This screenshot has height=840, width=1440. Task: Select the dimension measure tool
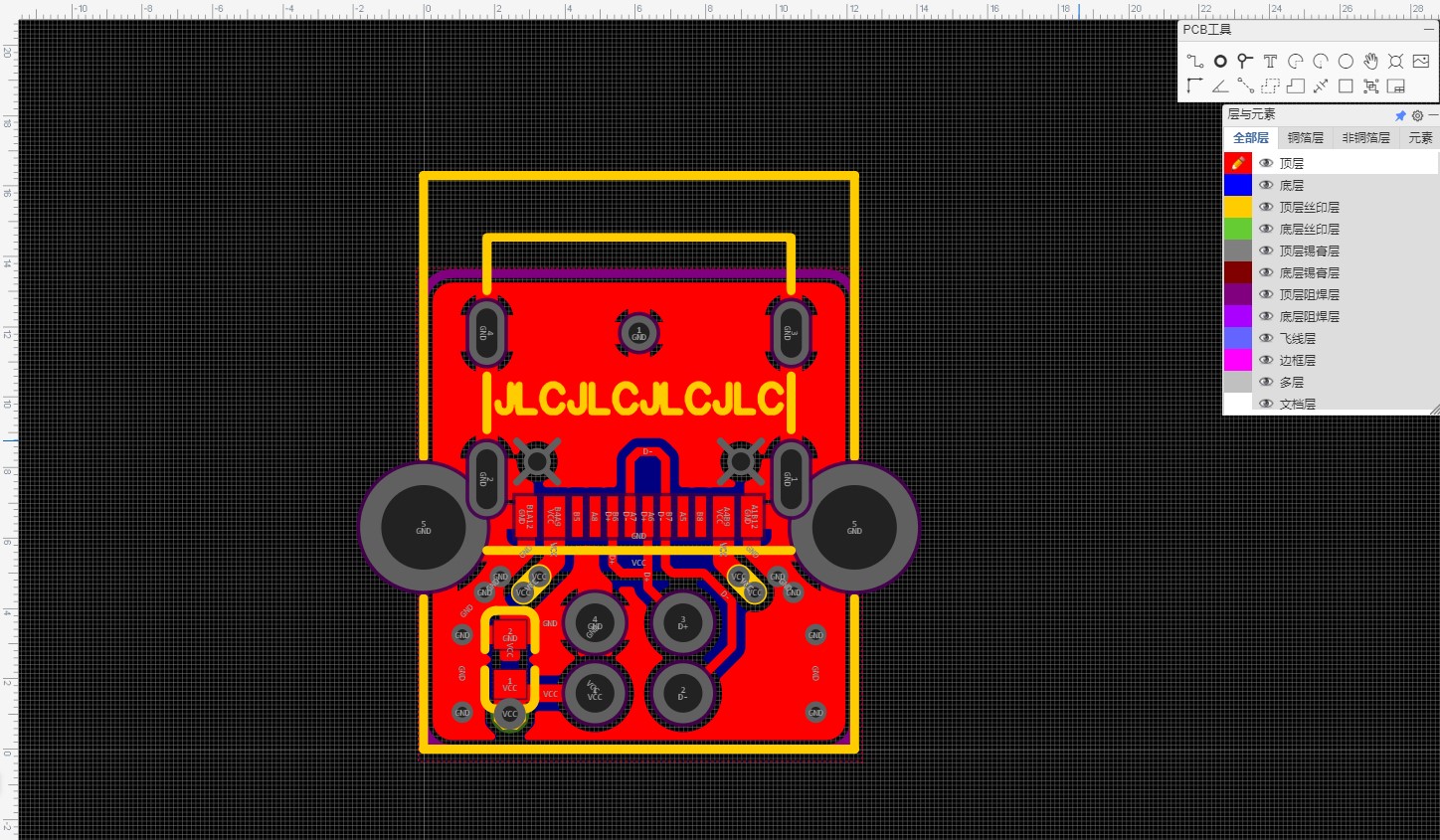pyautogui.click(x=1321, y=85)
